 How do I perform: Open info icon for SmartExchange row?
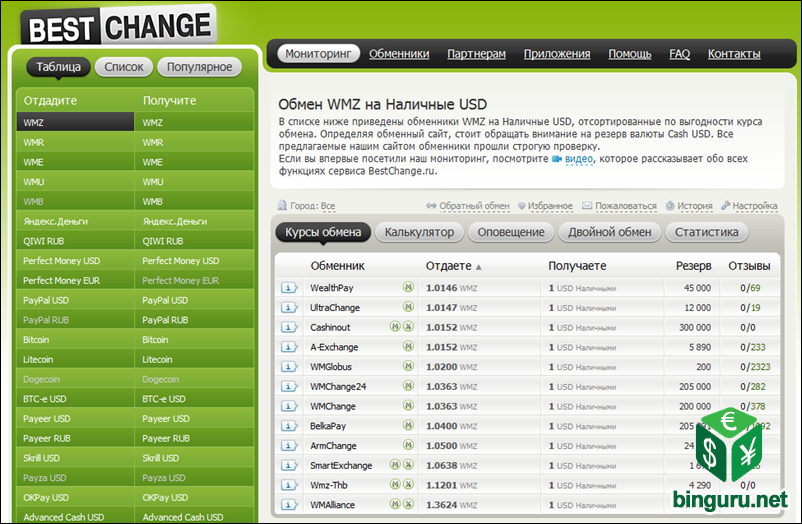(x=288, y=465)
